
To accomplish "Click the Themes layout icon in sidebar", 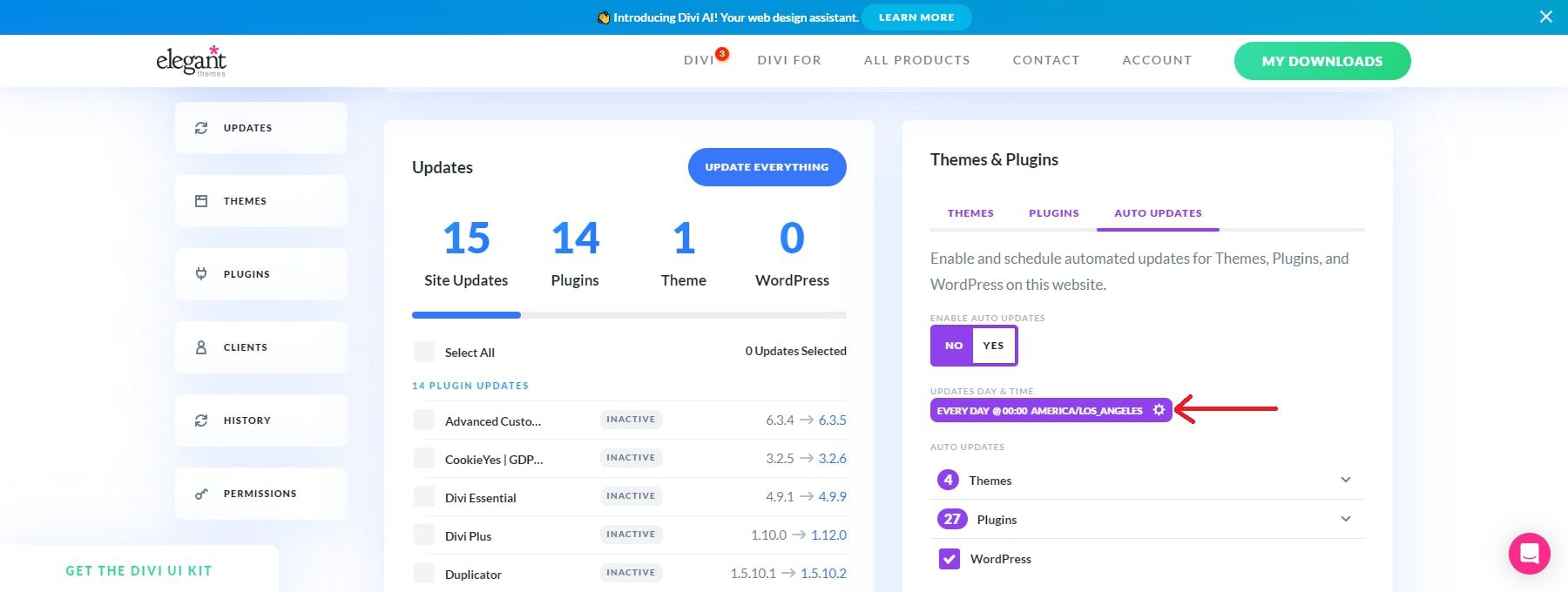I will tap(201, 201).
